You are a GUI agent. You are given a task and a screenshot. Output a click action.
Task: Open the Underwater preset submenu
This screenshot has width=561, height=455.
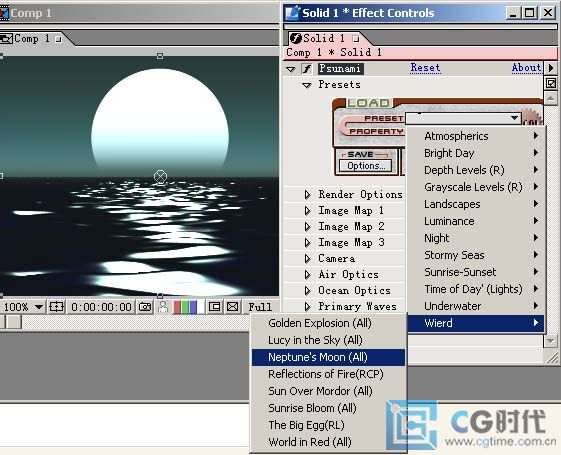coord(476,306)
